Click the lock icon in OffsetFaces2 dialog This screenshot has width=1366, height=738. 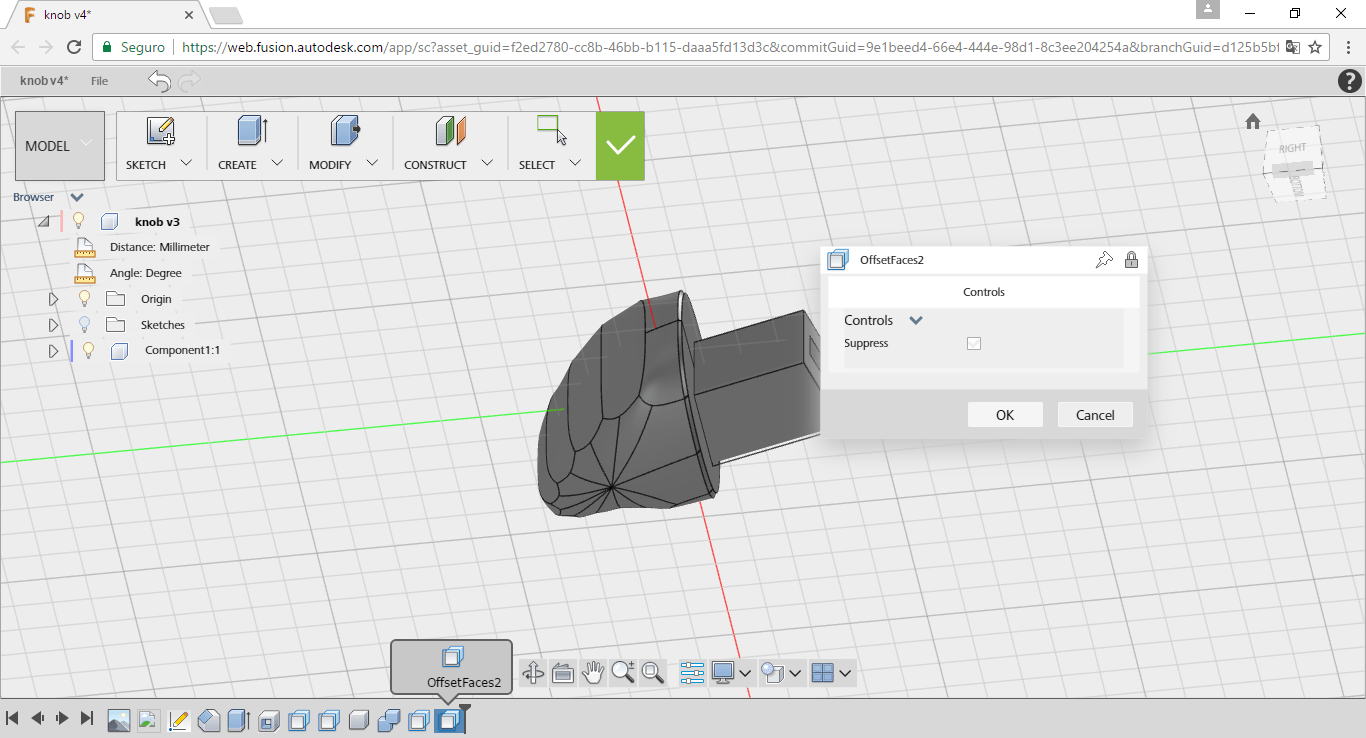[1131, 260]
